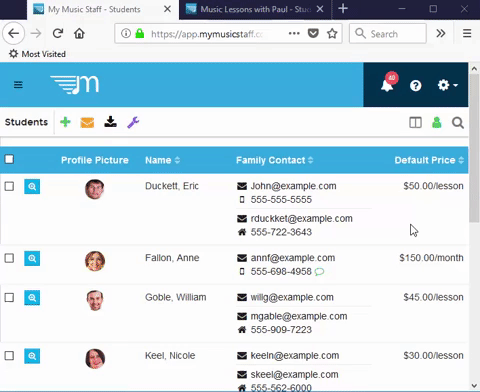Sort by Default Price column
Viewport: 480px width, 392px height.
429,160
